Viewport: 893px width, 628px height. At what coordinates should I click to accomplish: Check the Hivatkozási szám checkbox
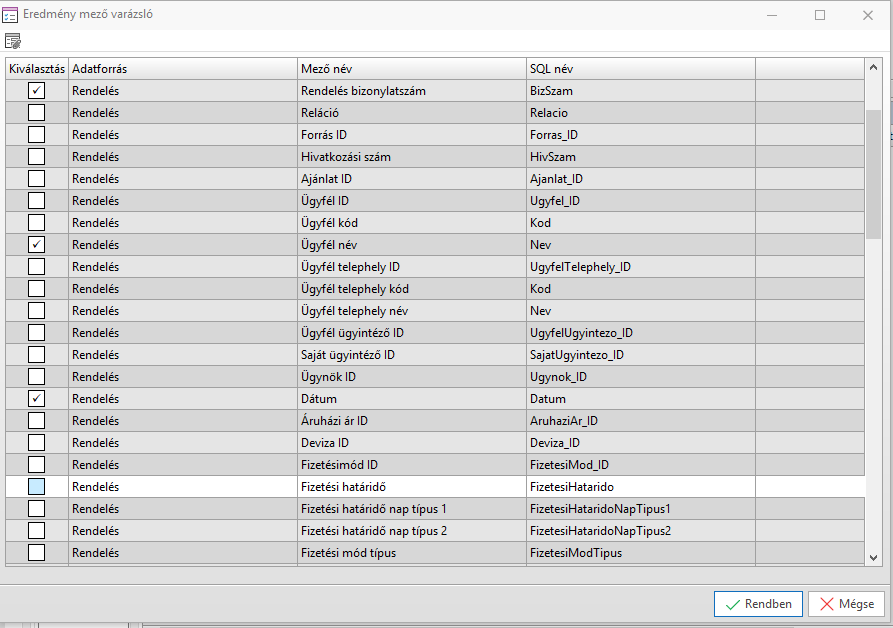click(36, 157)
